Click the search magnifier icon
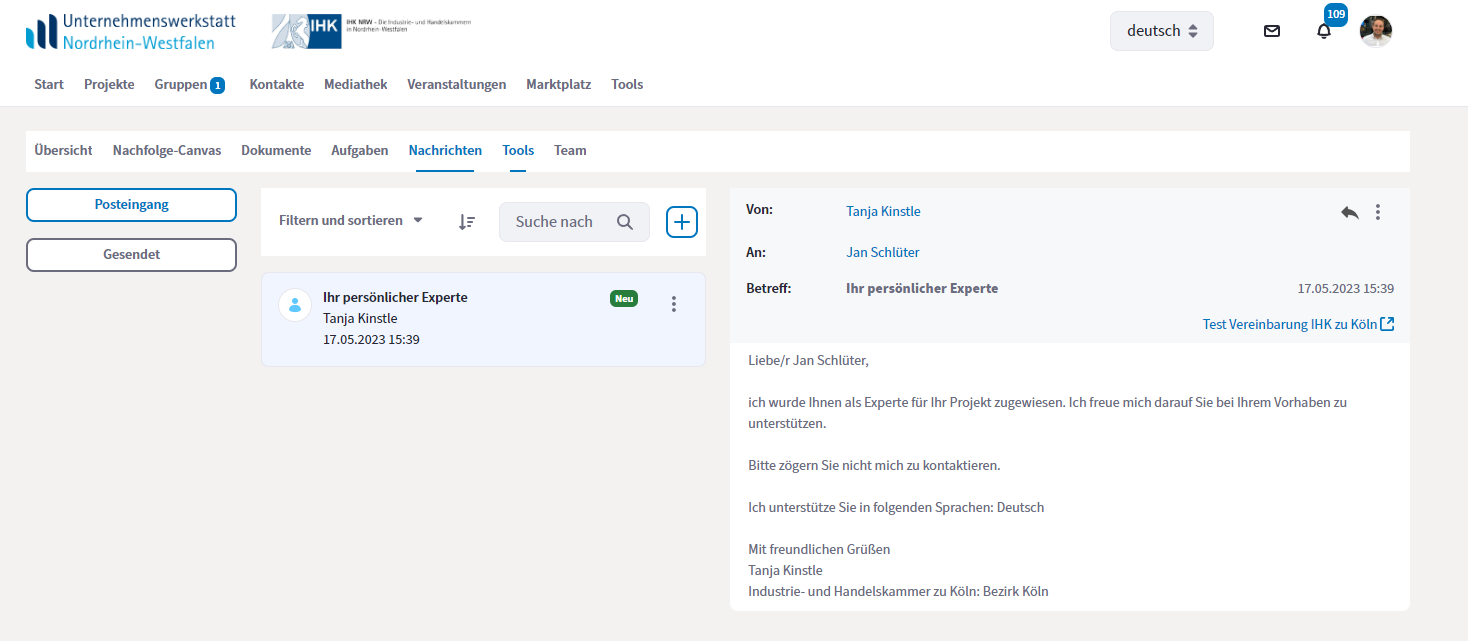Image resolution: width=1468 pixels, height=641 pixels. 625,222
